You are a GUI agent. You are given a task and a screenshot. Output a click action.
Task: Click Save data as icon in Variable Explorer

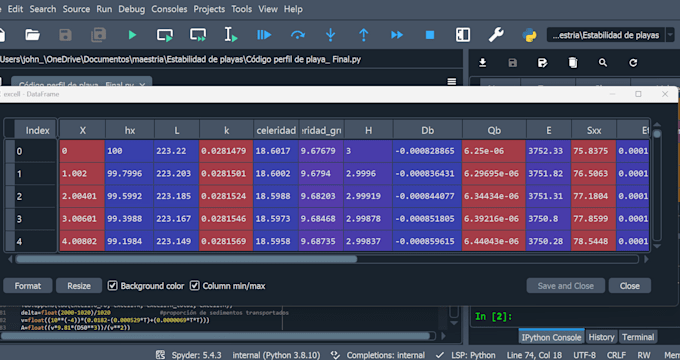(x=543, y=63)
